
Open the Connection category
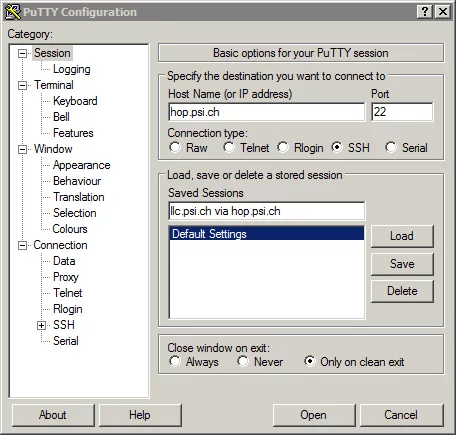pos(60,245)
